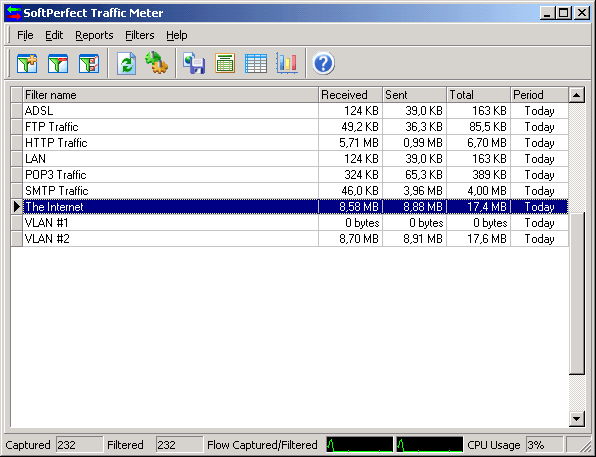Open the Filters menu
This screenshot has width=596, height=457.
[140, 35]
